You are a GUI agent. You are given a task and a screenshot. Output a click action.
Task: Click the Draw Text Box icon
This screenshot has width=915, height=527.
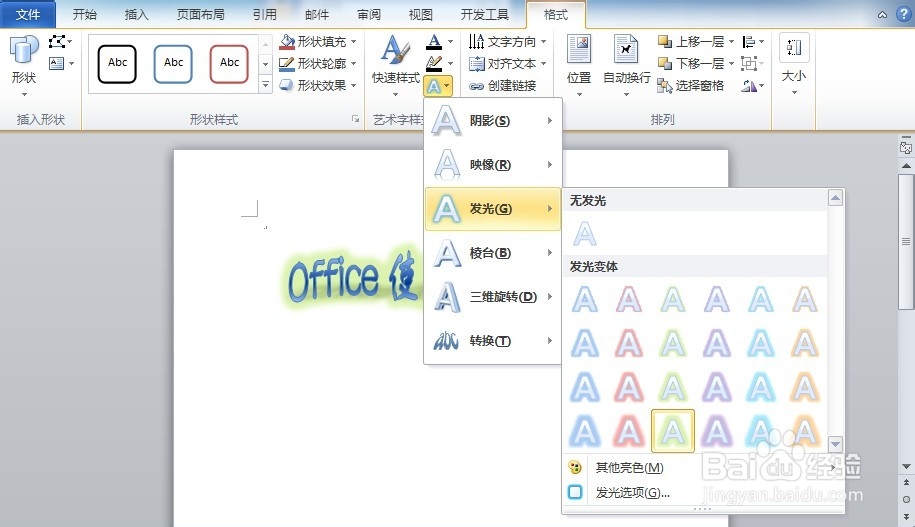coord(61,63)
